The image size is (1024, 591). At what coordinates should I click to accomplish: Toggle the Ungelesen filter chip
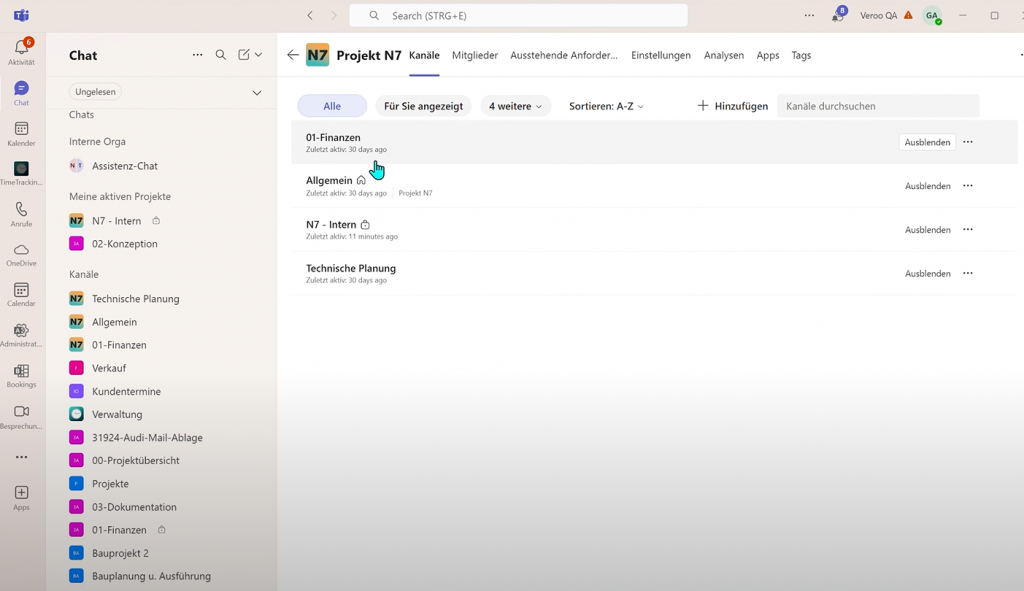coord(95,91)
